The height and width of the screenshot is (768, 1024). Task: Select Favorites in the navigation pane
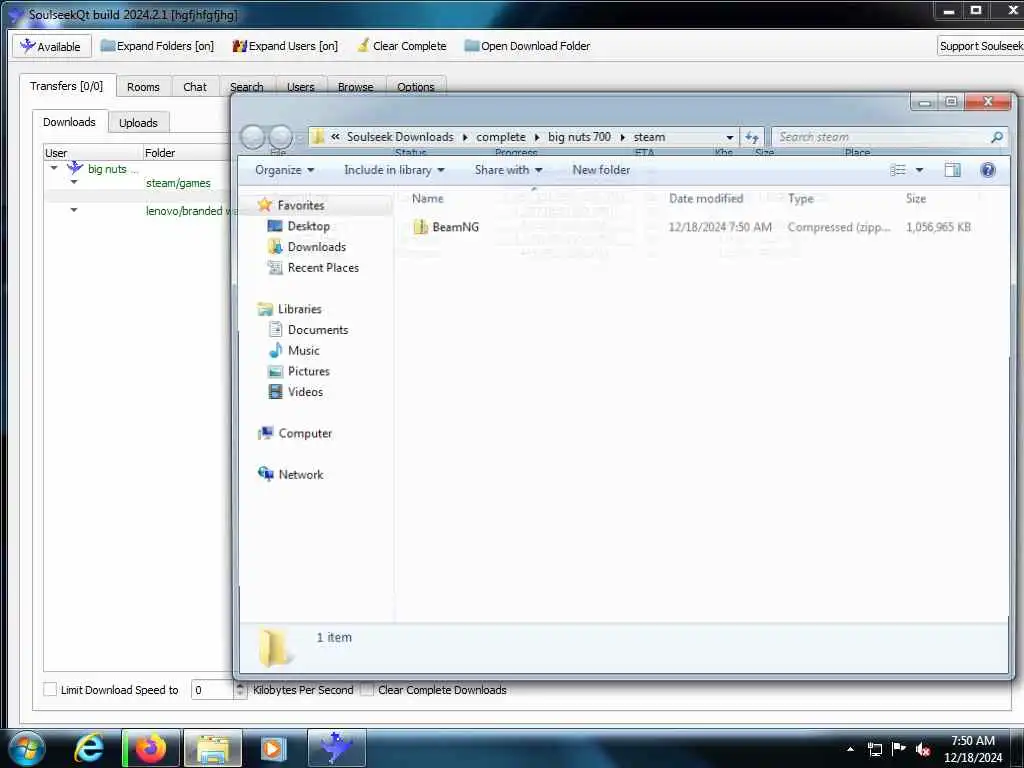pos(300,205)
